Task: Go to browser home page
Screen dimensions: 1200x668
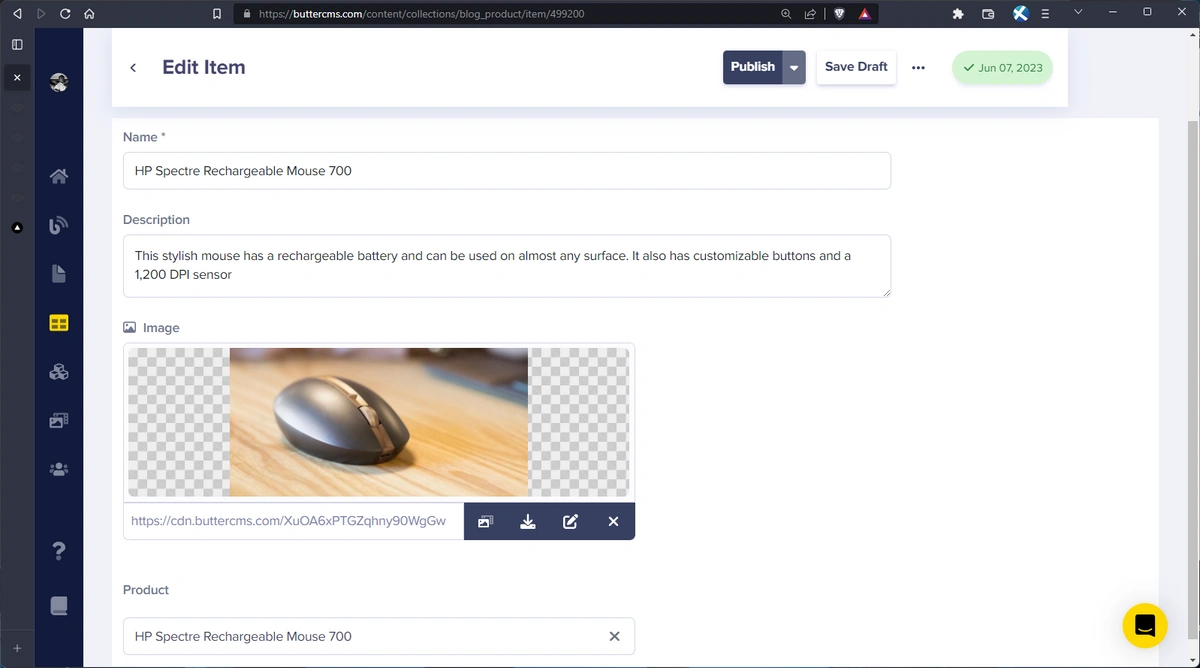Action: (89, 14)
